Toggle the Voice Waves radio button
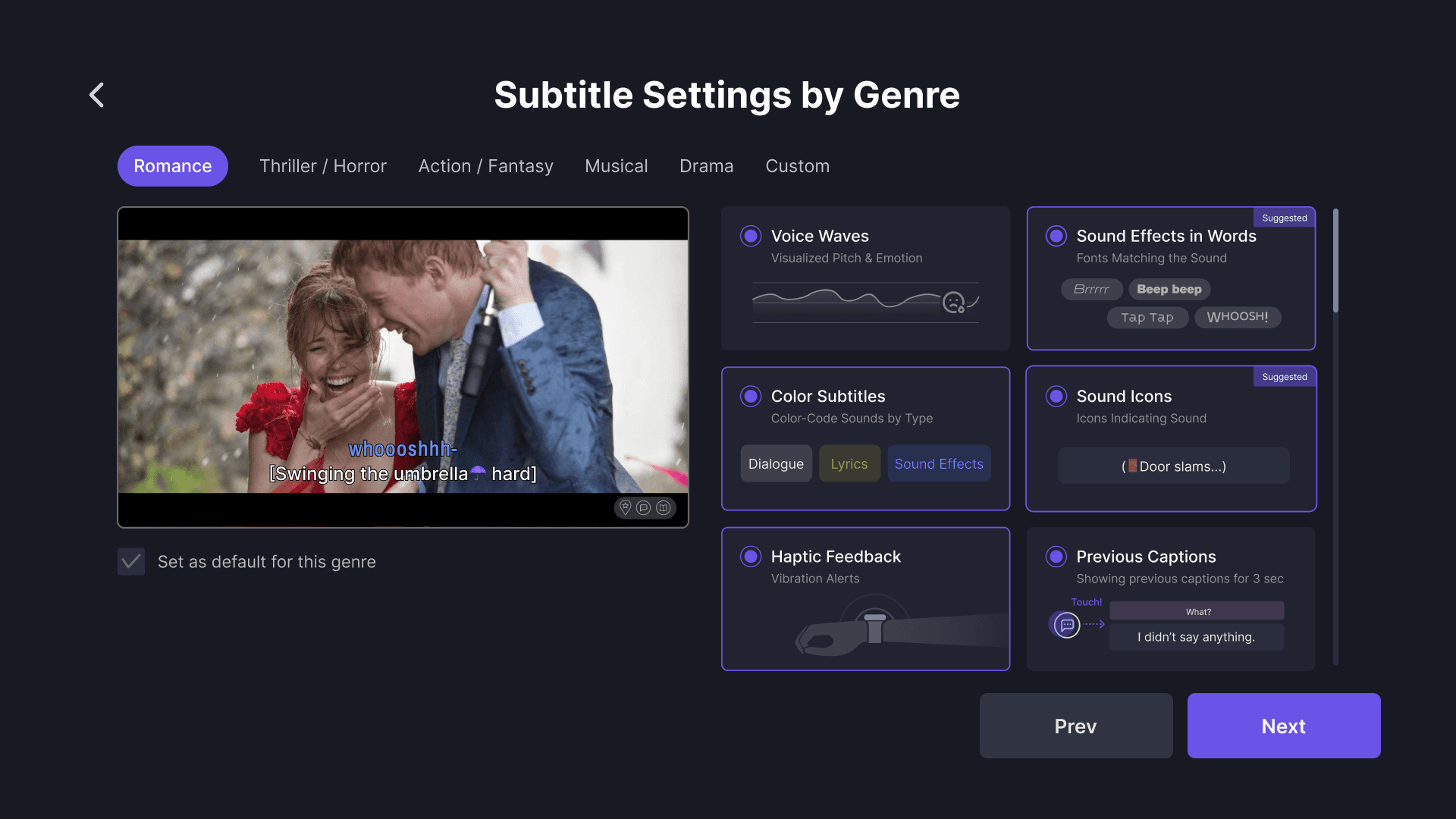 click(751, 236)
